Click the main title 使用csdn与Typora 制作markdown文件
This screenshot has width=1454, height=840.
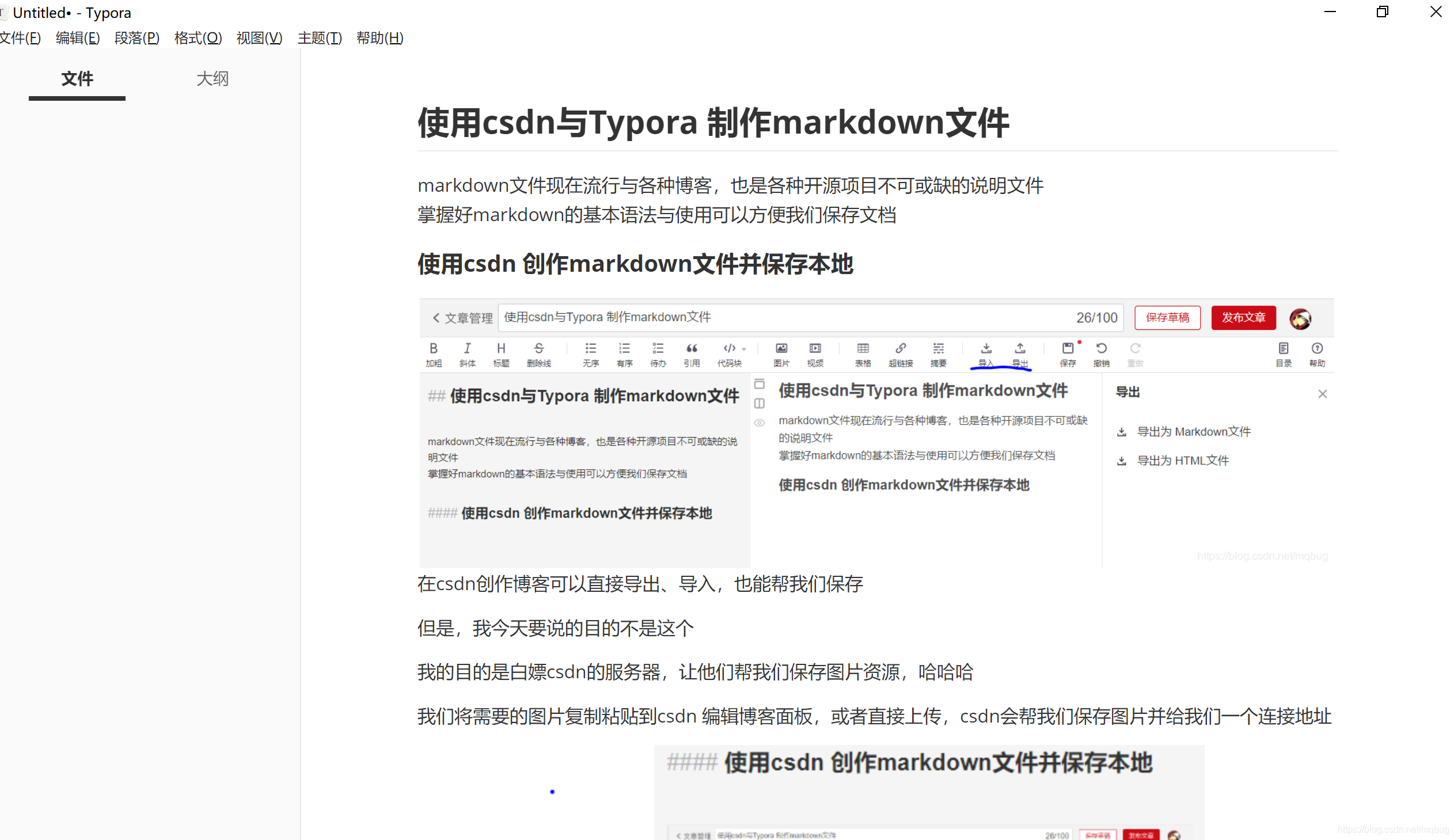point(713,122)
